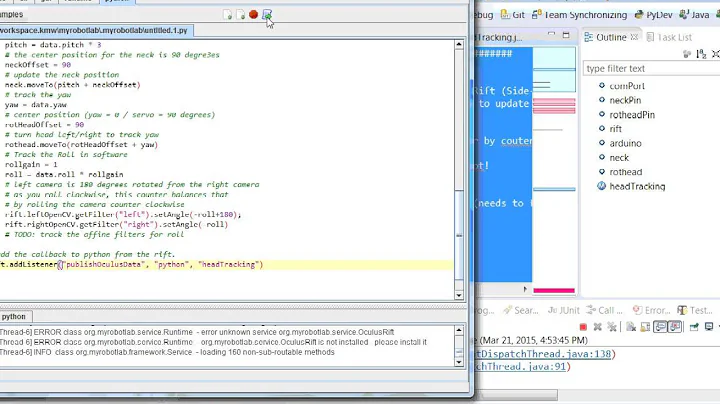720x404 pixels.
Task: Select rotheadPin in Outline
Action: [632, 115]
